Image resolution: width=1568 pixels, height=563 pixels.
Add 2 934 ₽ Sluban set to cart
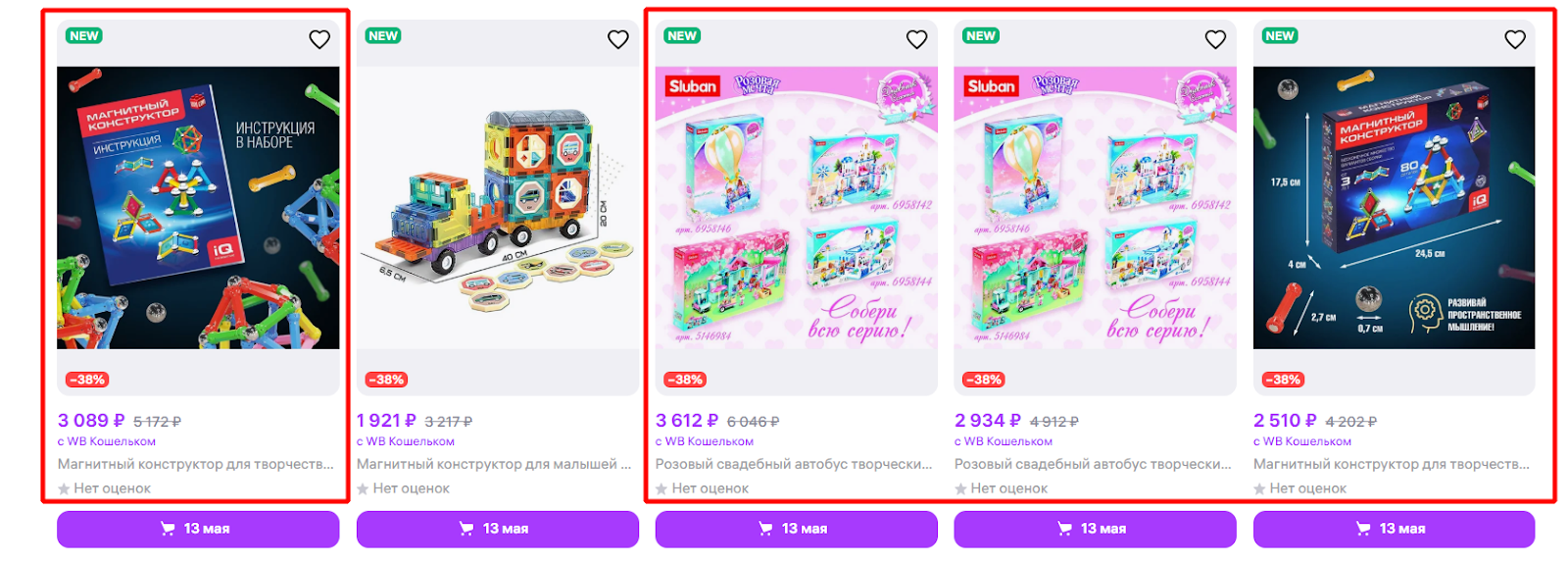(x=1096, y=529)
